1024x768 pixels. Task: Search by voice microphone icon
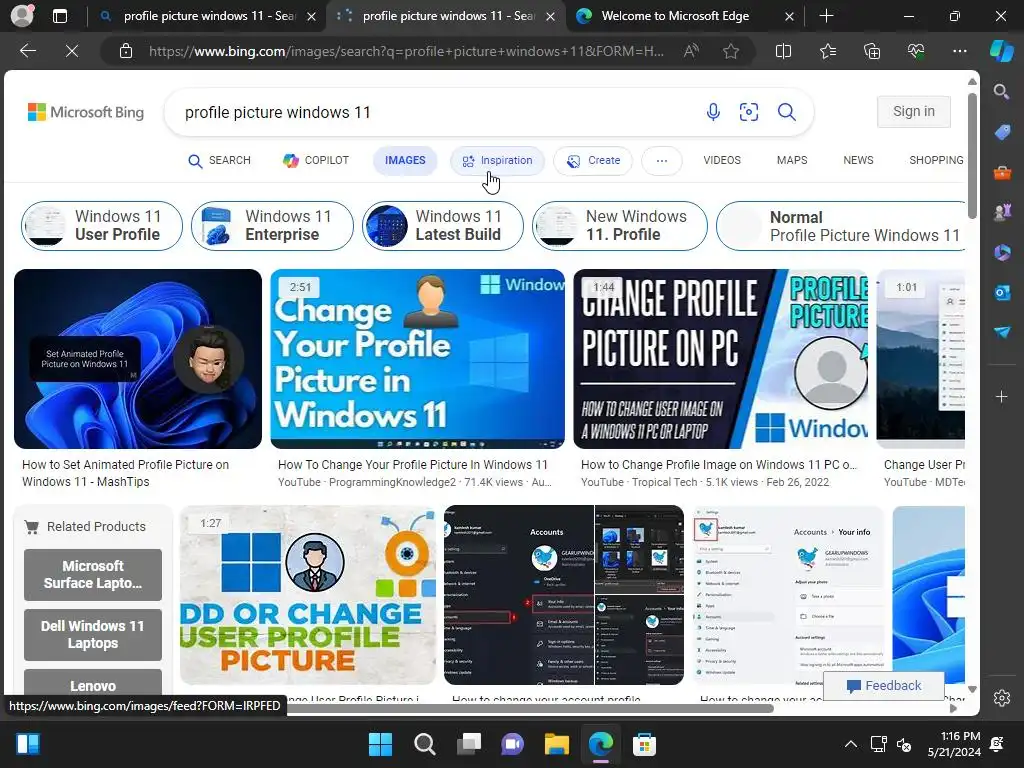(713, 112)
